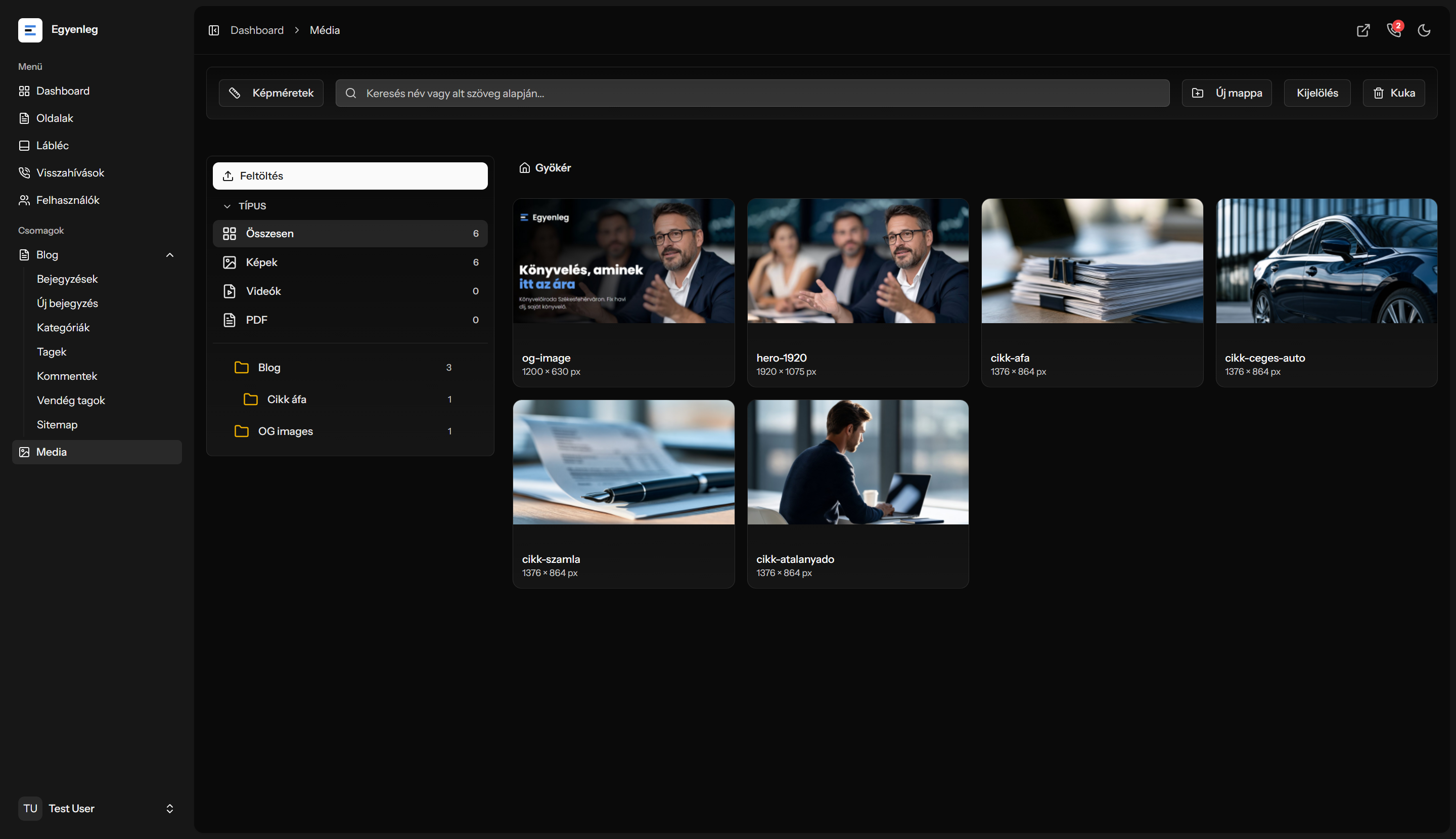Screen dimensions: 1456x839
Task: Open Visszahívások in sidebar
Action: pos(97,173)
